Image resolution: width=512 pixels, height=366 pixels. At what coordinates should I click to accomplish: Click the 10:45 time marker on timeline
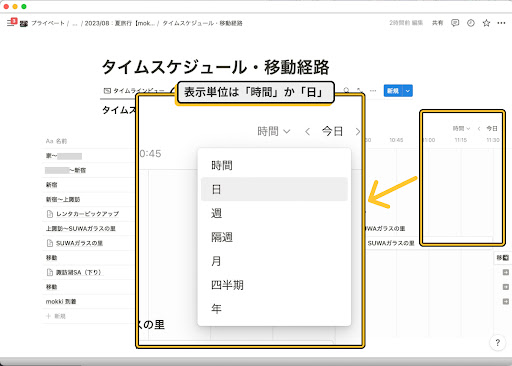[396, 140]
